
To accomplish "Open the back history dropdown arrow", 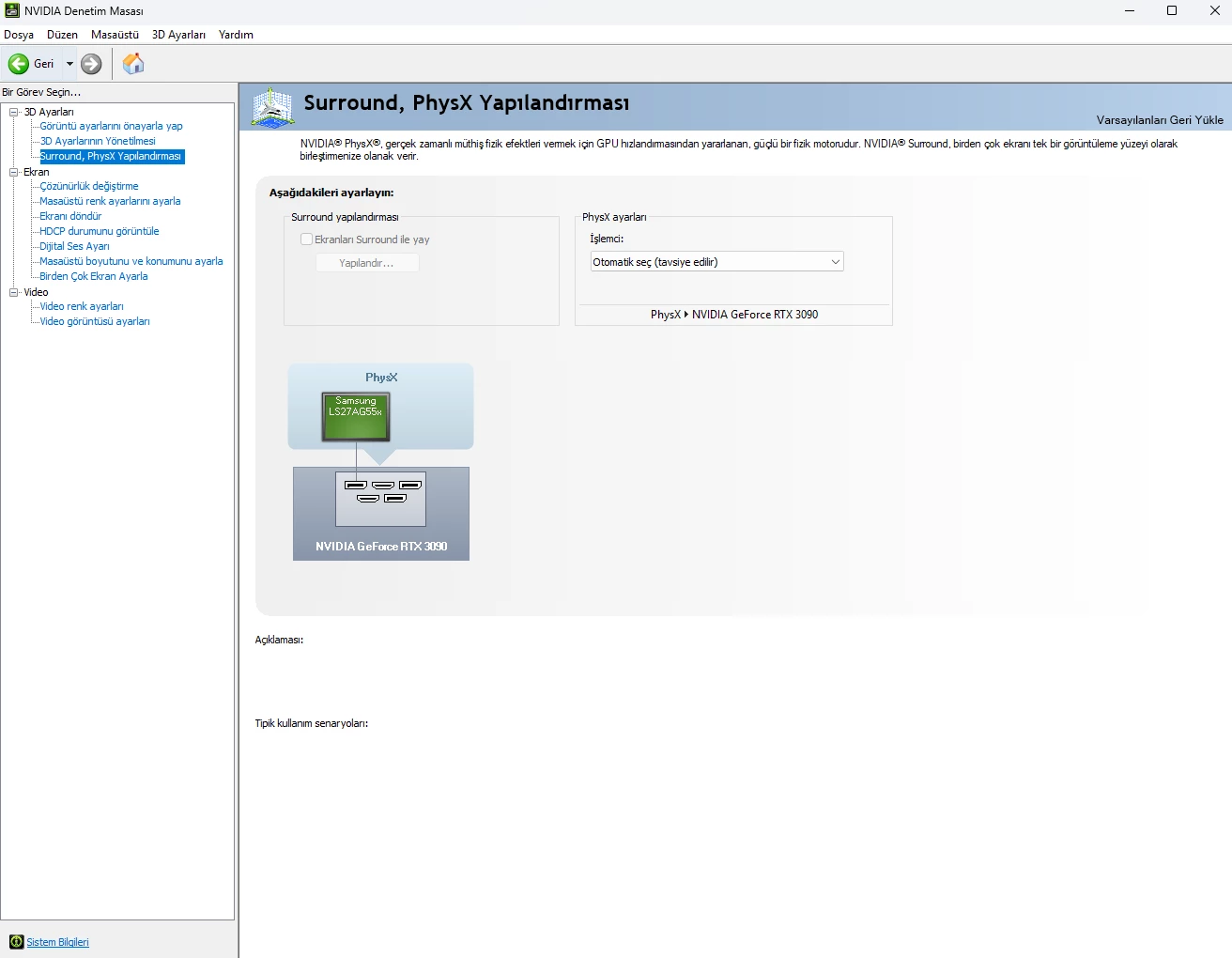I will coord(69,64).
